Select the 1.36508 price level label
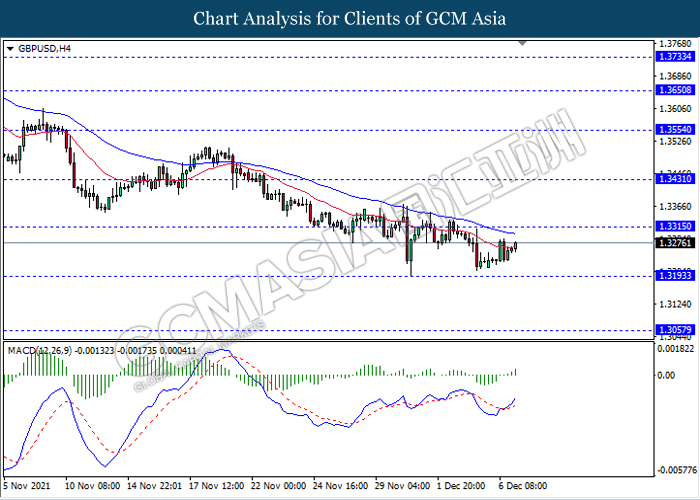700x500 pixels. [x=675, y=90]
